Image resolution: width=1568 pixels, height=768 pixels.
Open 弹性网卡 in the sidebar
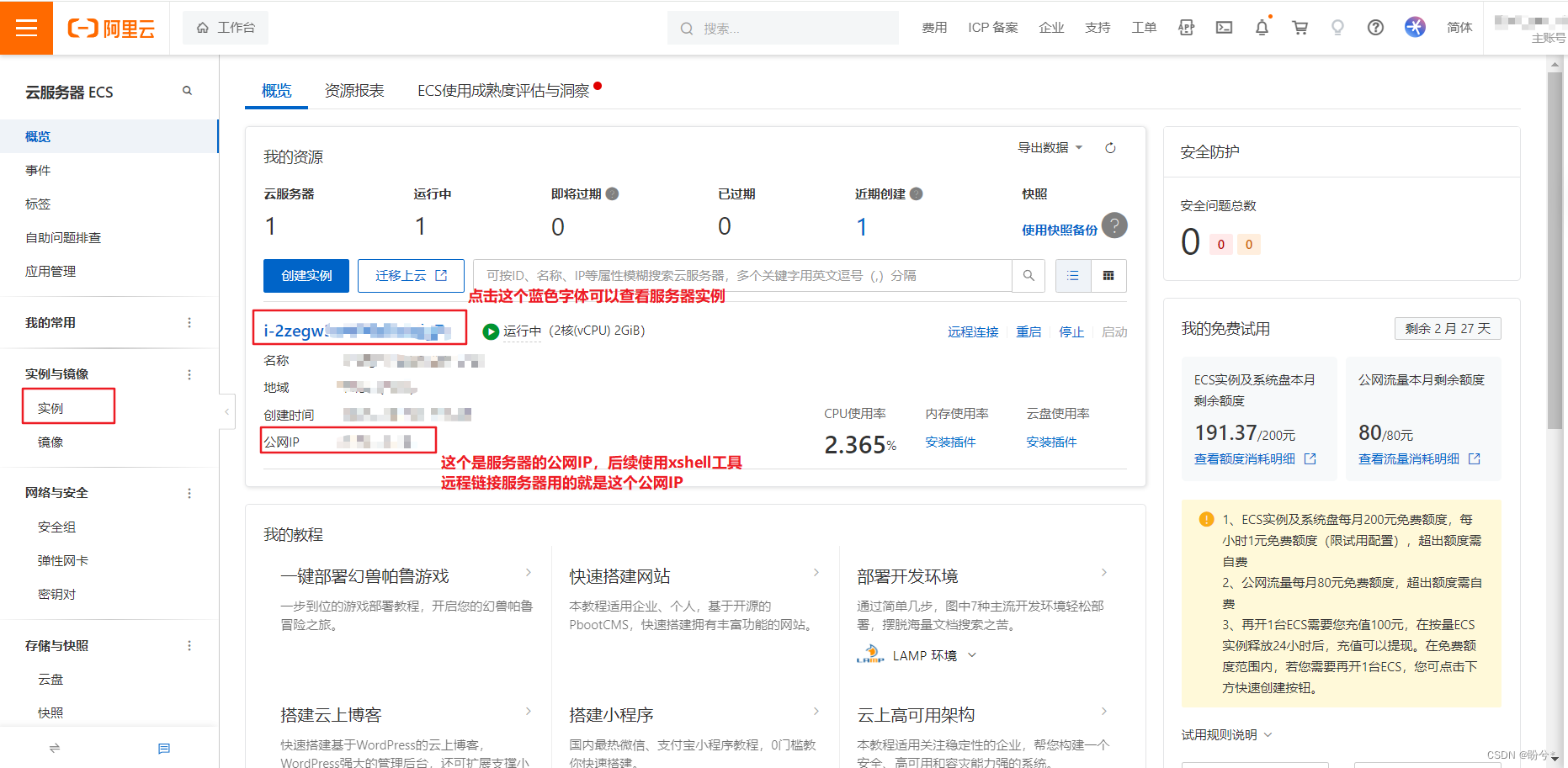[x=62, y=560]
